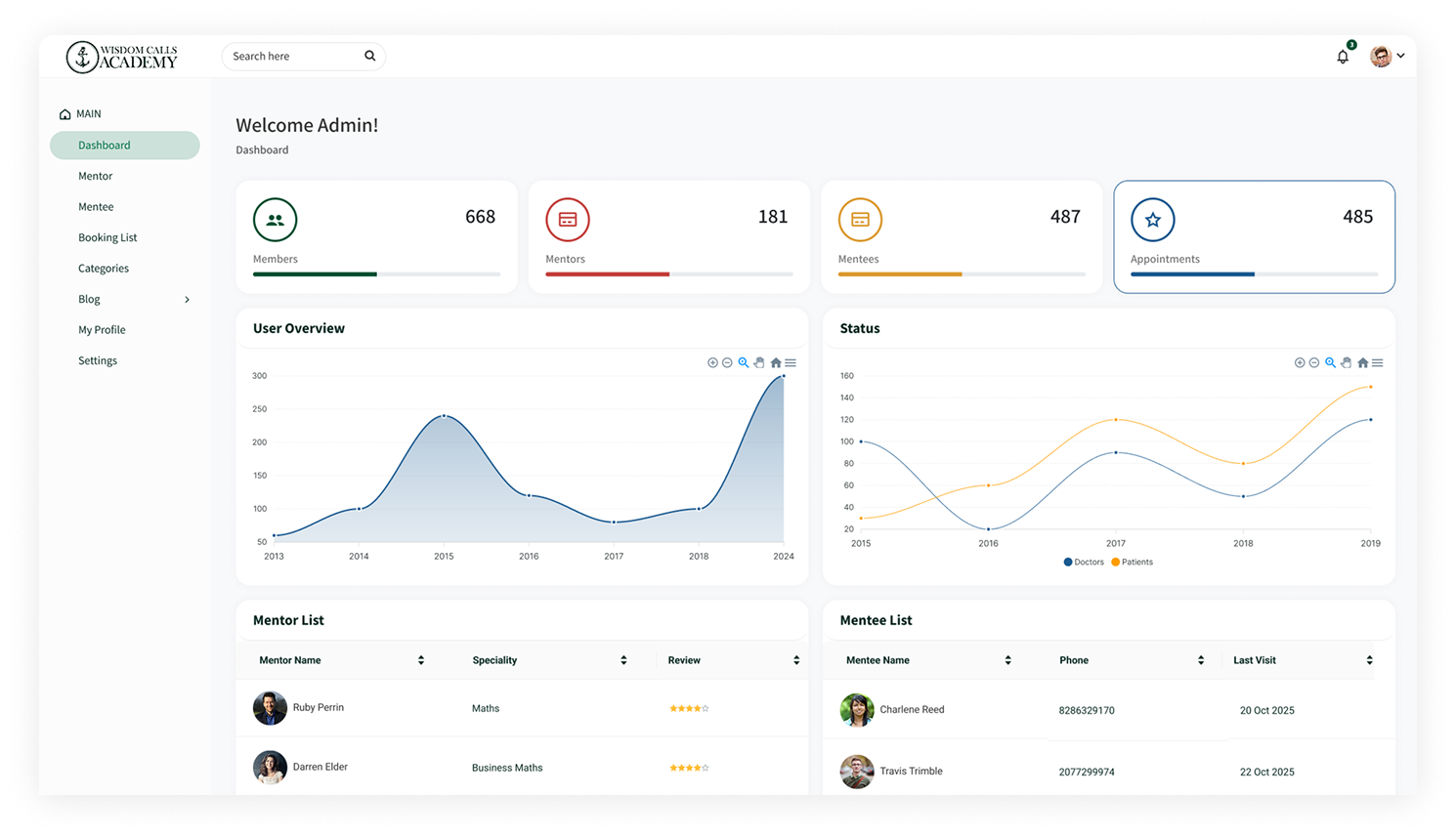Click the search magnifier icon
Image resolution: width=1456 pixels, height=838 pixels.
[x=370, y=56]
